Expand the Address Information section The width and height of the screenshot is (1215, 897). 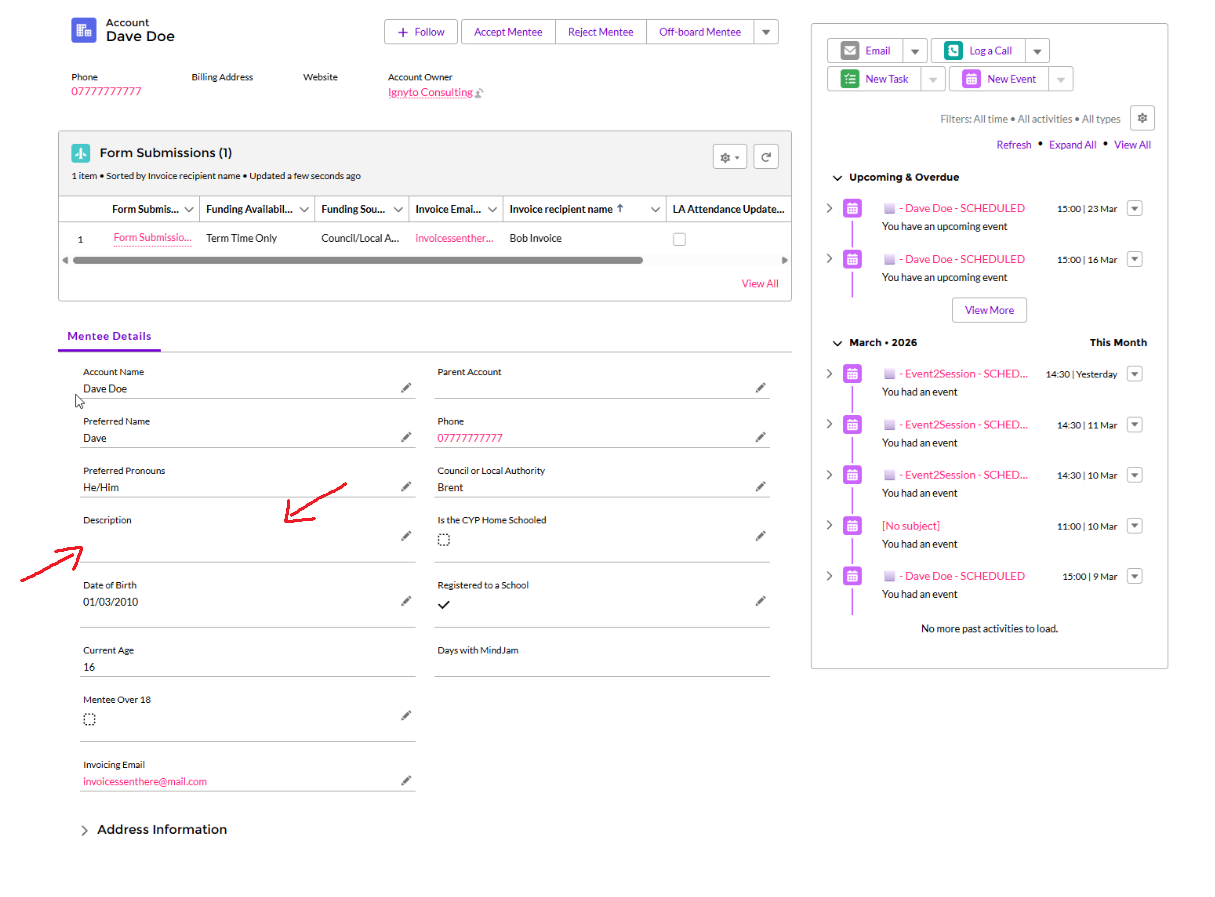(84, 829)
